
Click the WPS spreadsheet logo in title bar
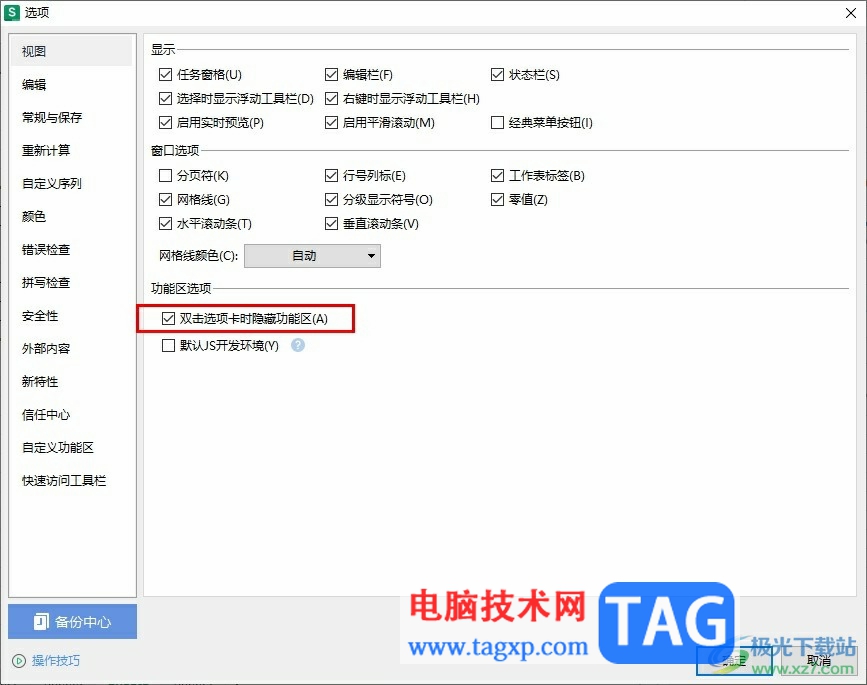click(12, 12)
